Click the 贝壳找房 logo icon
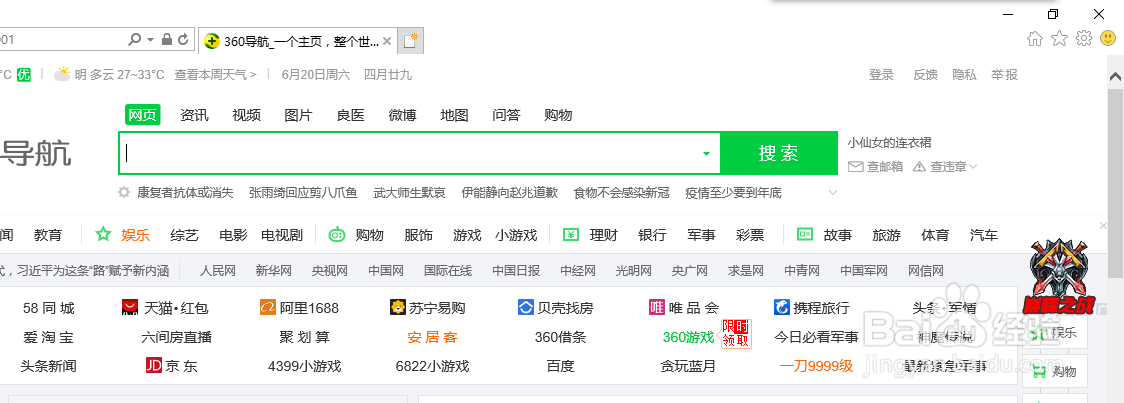1124x403 pixels. coord(526,308)
